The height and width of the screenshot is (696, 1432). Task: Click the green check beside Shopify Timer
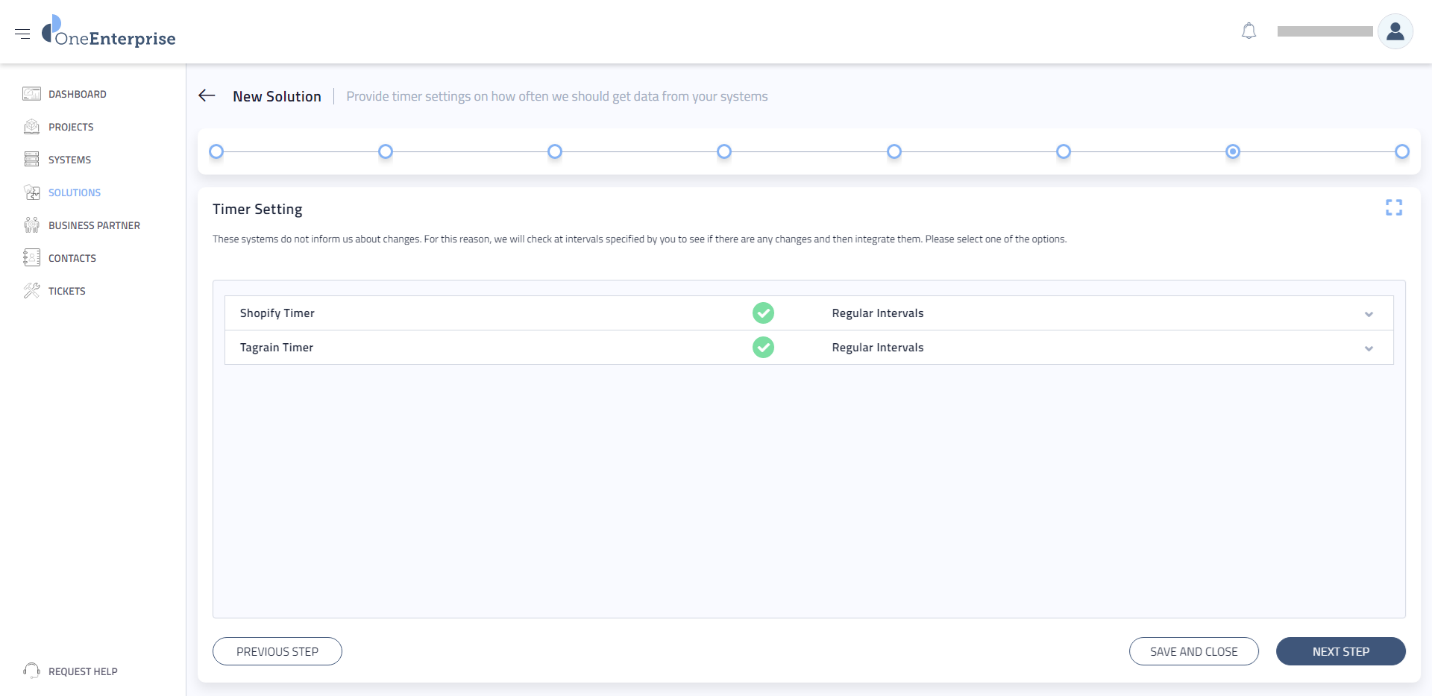coord(763,313)
